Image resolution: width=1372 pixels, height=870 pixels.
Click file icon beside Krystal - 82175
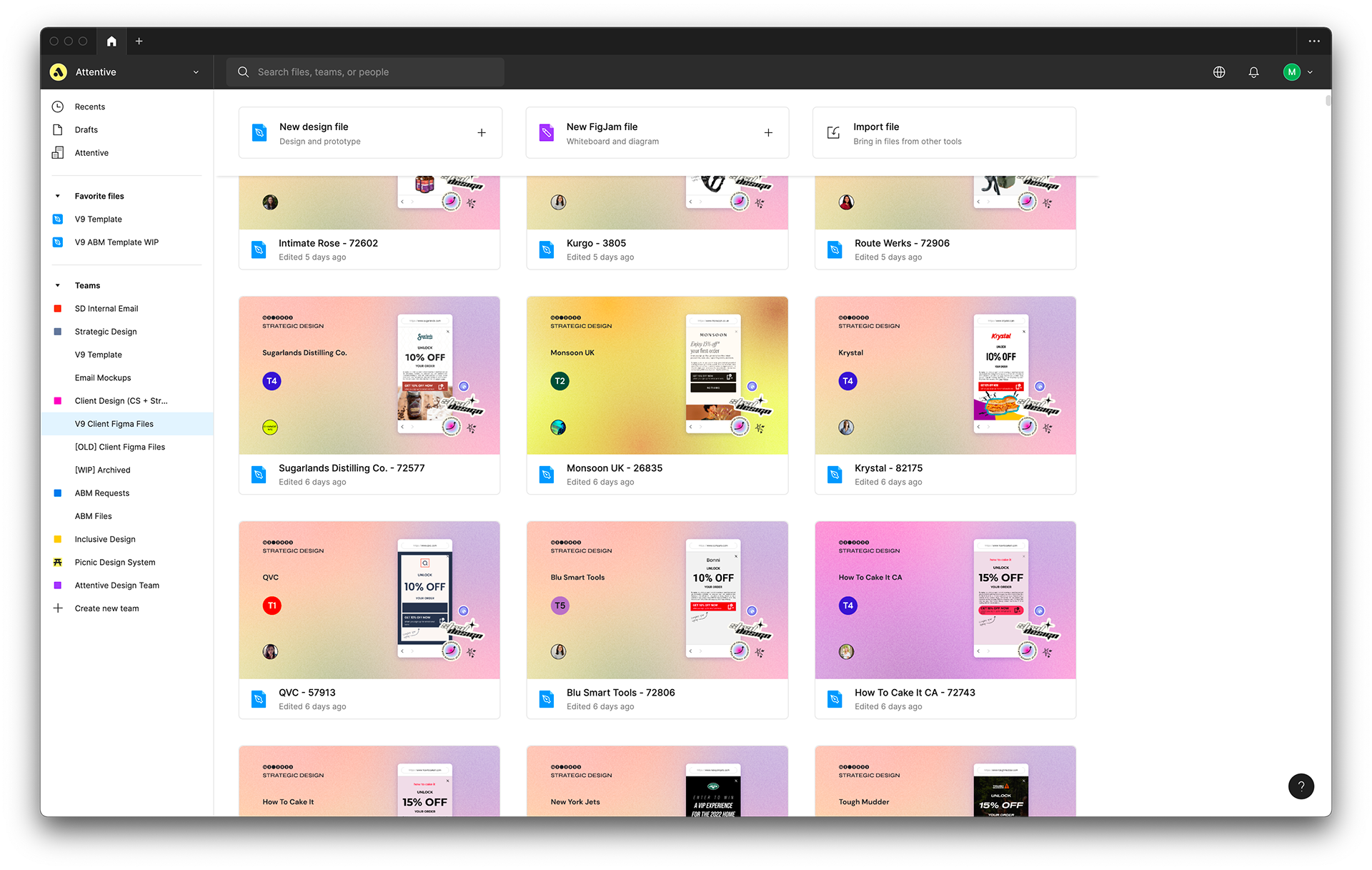835,474
